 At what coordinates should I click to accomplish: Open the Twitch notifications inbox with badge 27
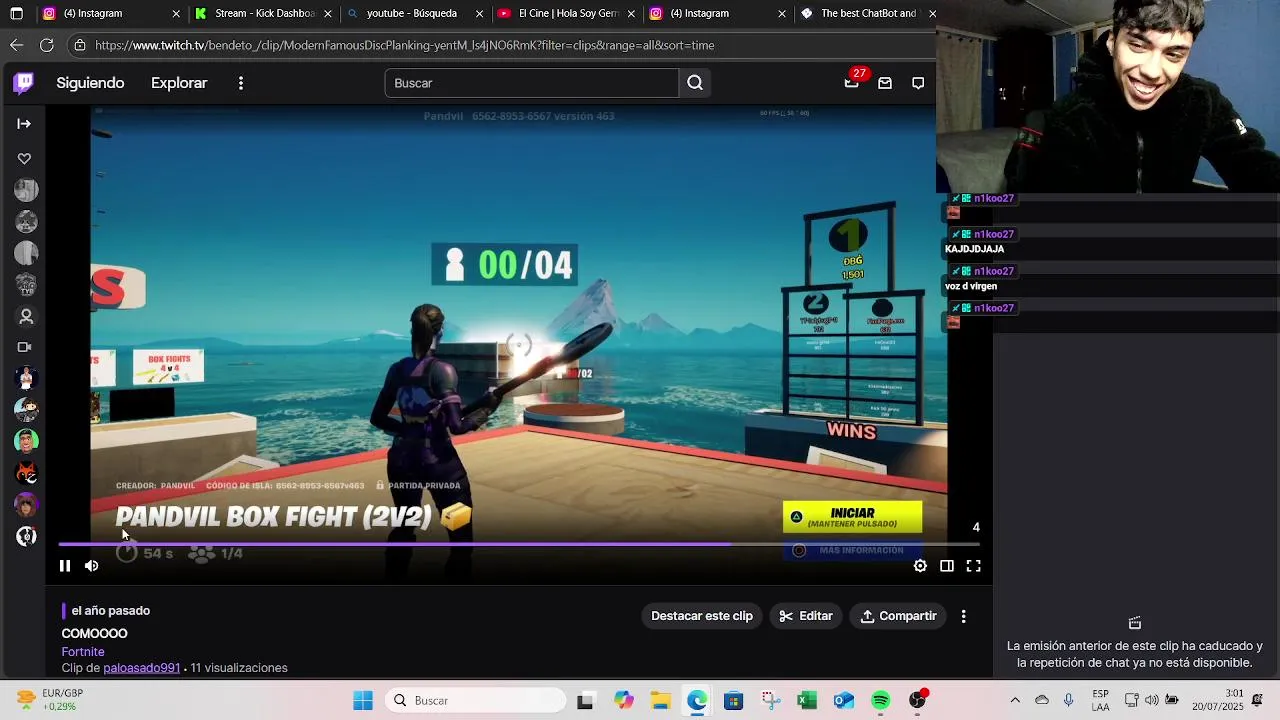[852, 83]
